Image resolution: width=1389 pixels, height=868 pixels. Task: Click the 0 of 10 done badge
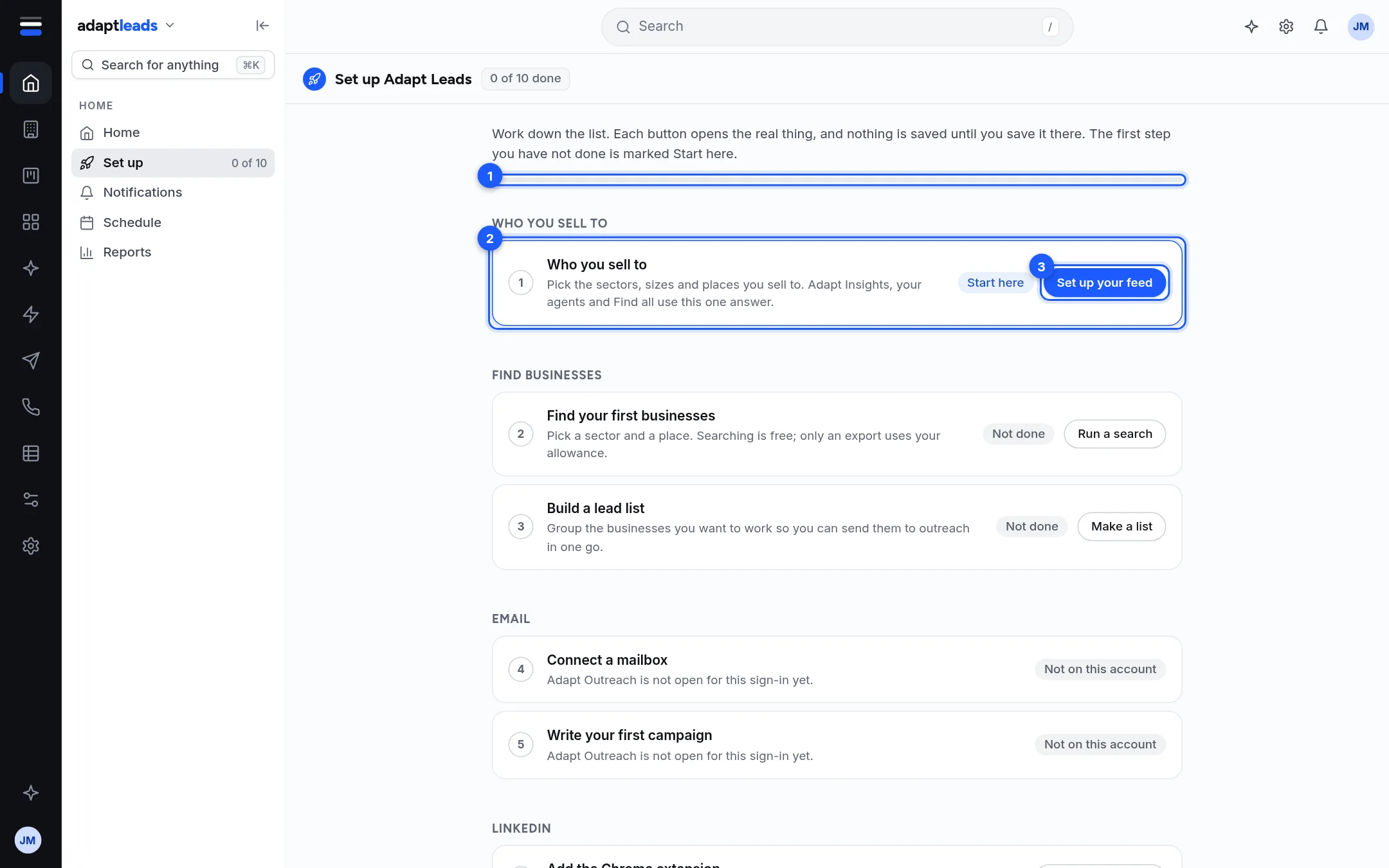coord(525,78)
